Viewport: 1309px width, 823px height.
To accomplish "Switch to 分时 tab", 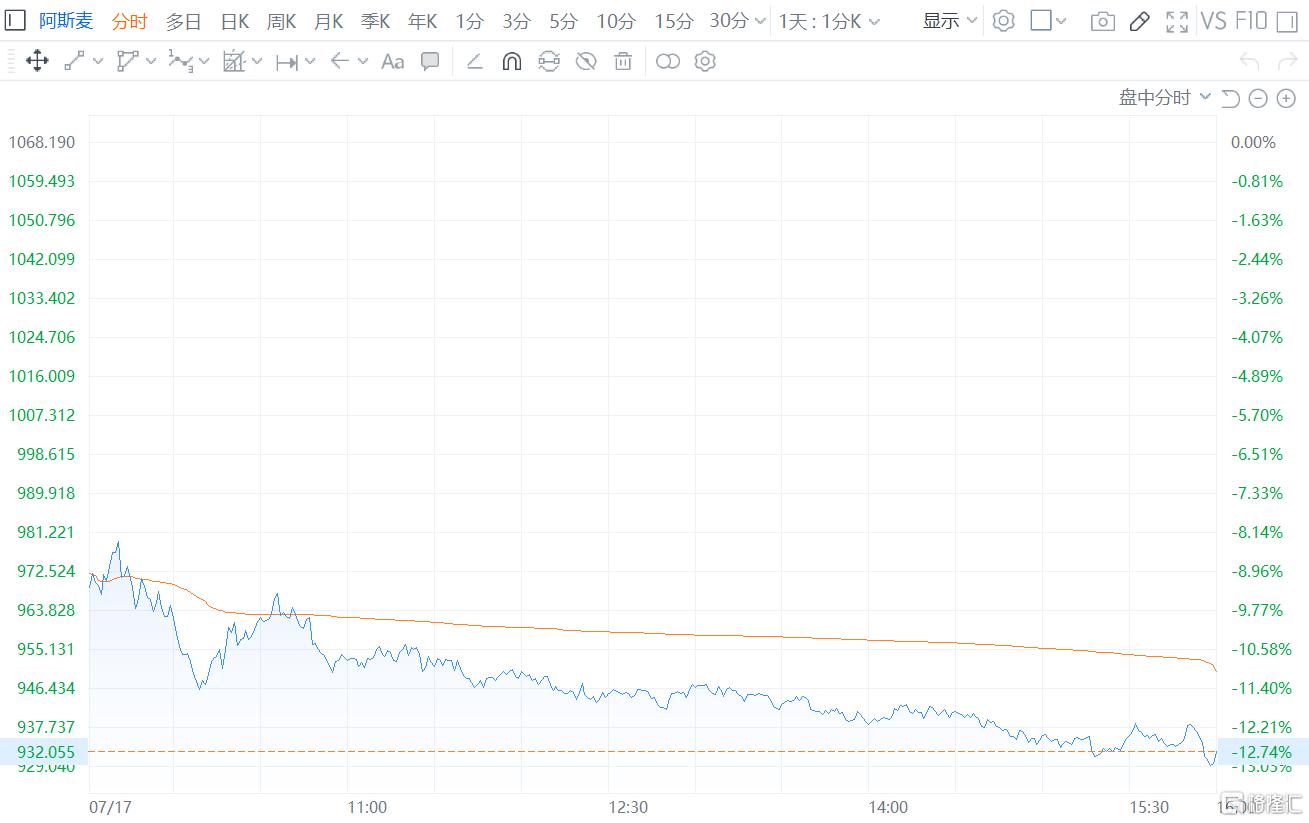I will pos(130,21).
